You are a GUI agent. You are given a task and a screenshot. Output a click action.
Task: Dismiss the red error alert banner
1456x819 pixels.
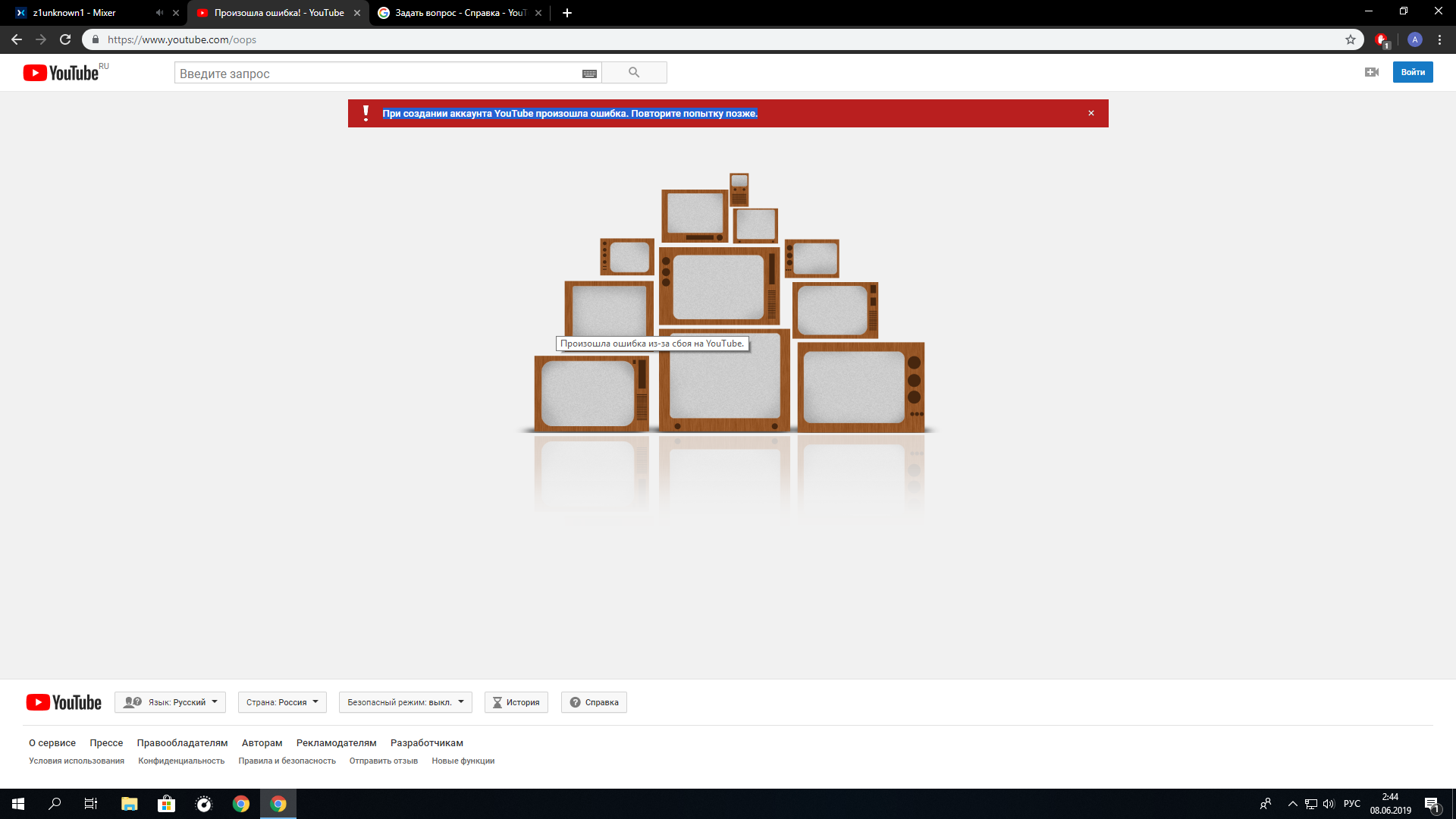[1091, 113]
